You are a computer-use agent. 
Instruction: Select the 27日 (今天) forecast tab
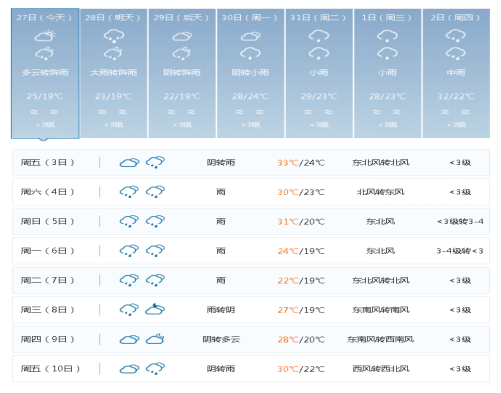tap(45, 73)
